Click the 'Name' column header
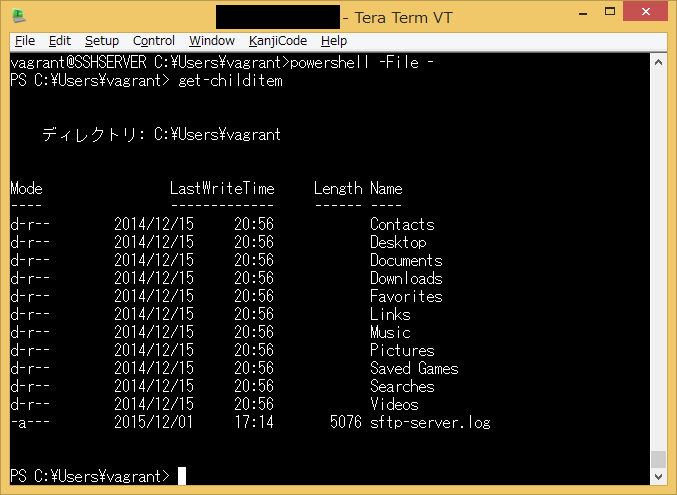The width and height of the screenshot is (677, 495). pyautogui.click(x=386, y=188)
